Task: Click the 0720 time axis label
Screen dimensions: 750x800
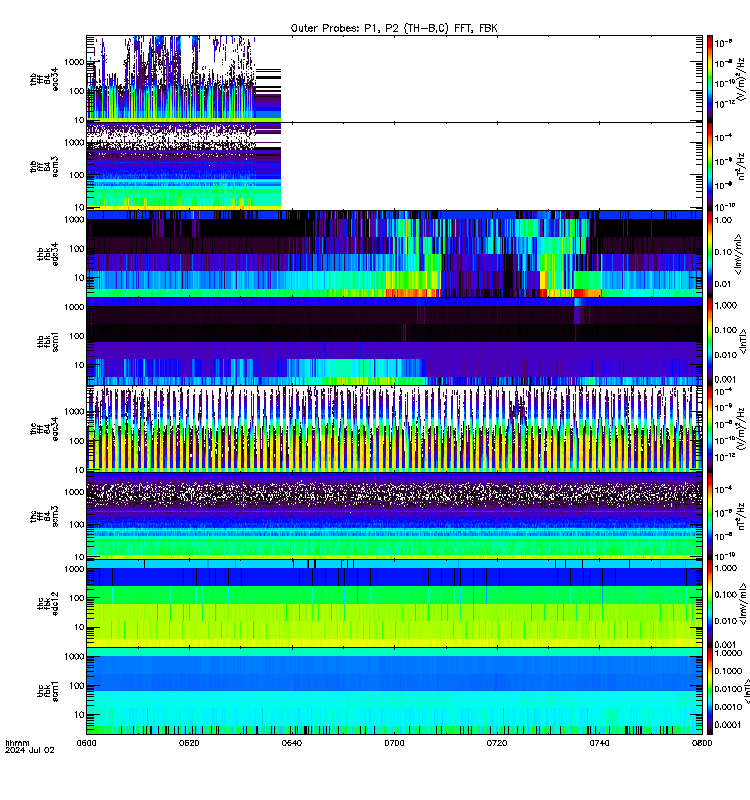Action: coord(496,743)
